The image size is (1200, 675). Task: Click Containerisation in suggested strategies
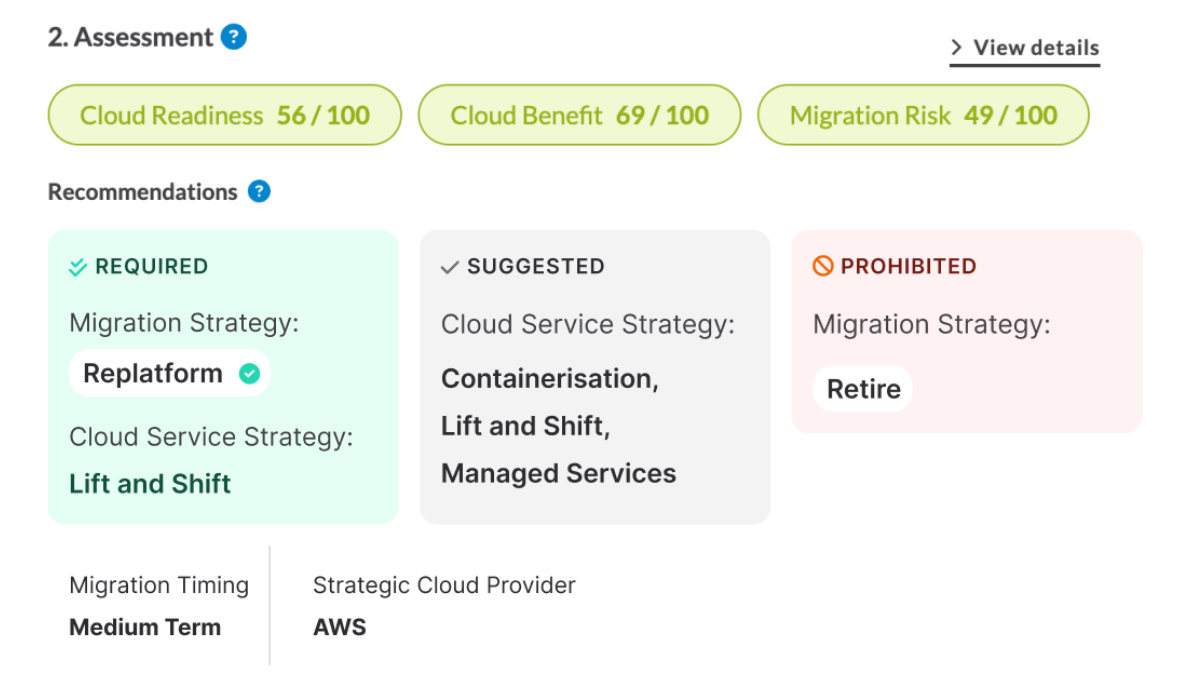click(550, 379)
